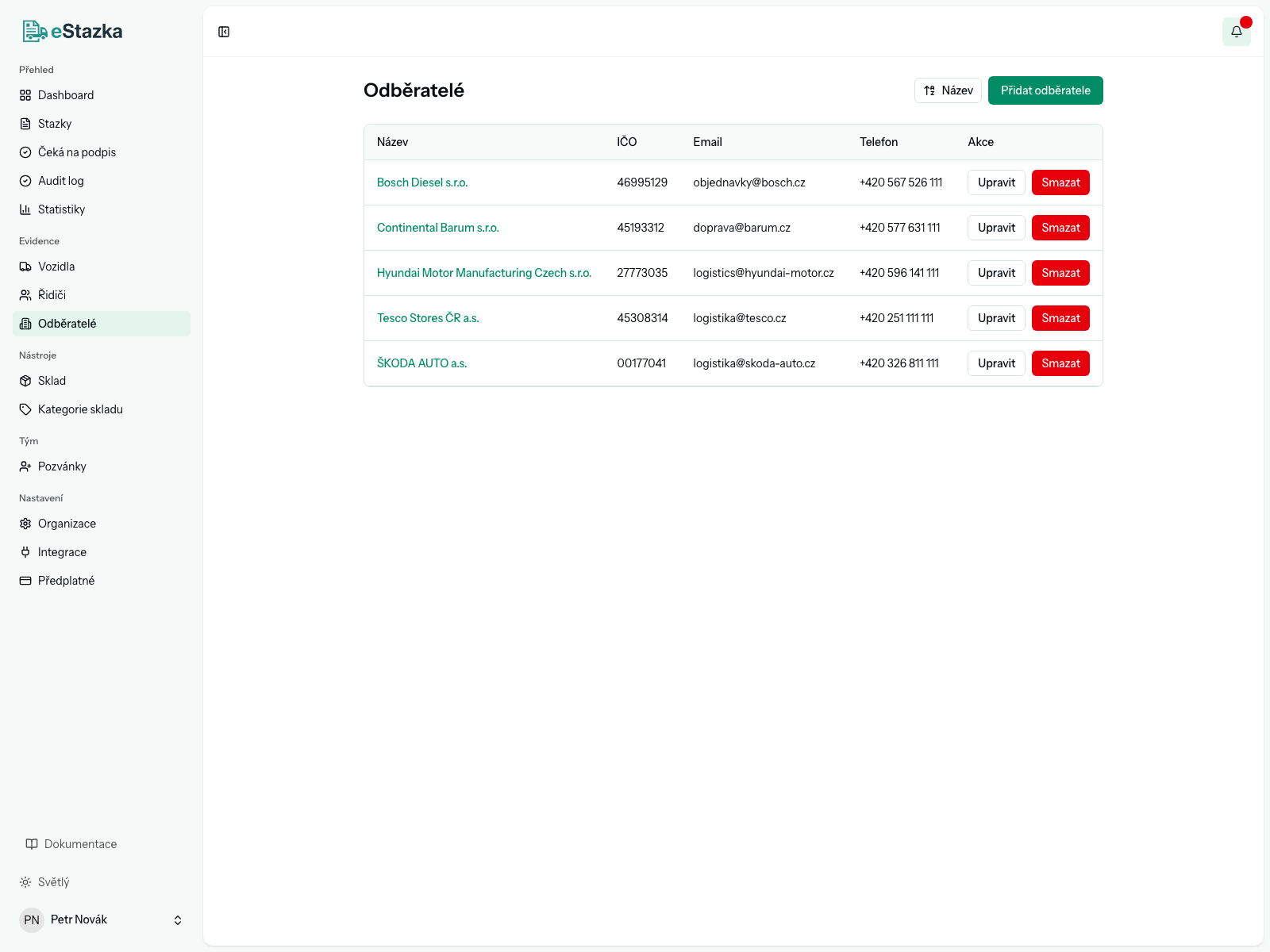Click the Pozvánky user-plus icon
Image resolution: width=1270 pixels, height=952 pixels.
(x=25, y=466)
